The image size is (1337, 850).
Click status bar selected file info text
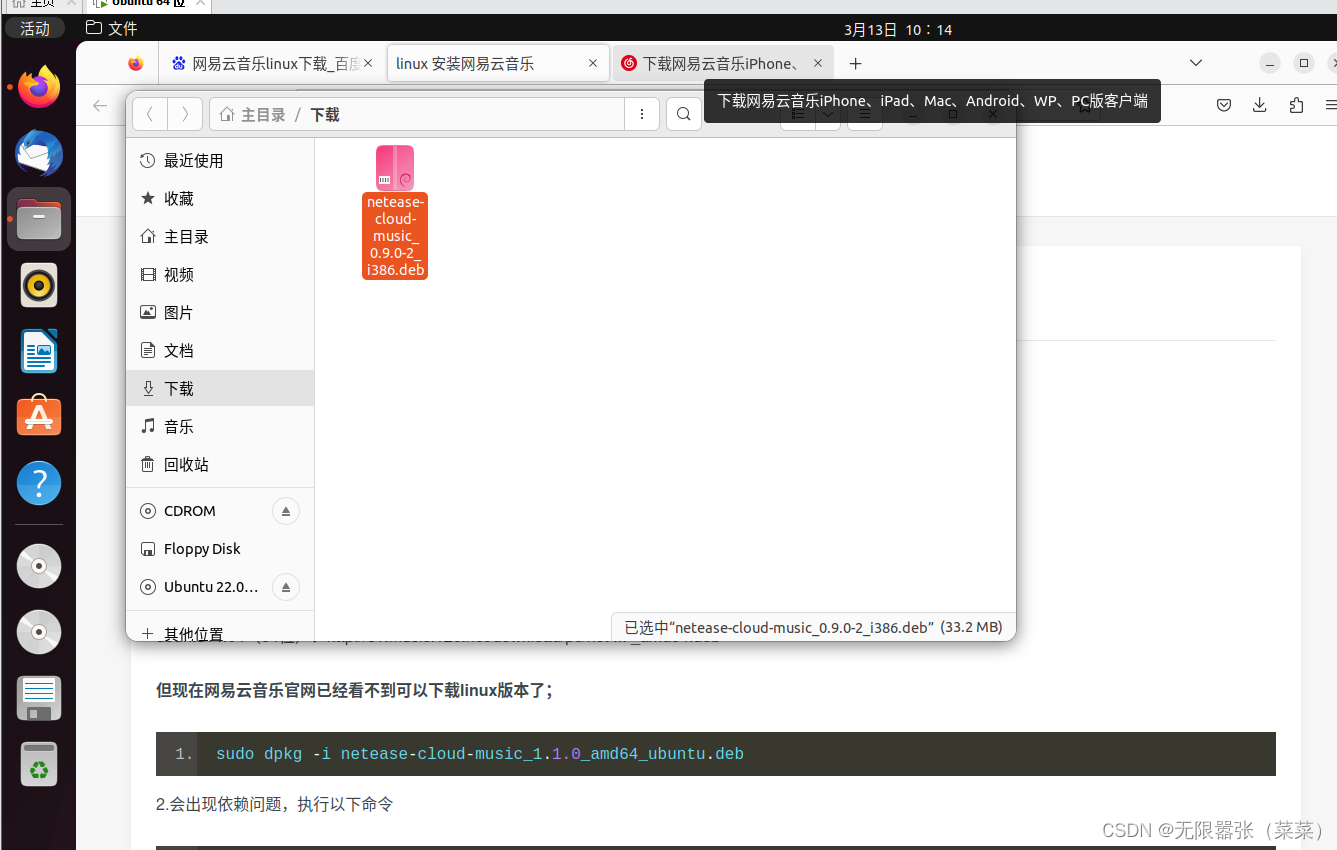click(813, 627)
